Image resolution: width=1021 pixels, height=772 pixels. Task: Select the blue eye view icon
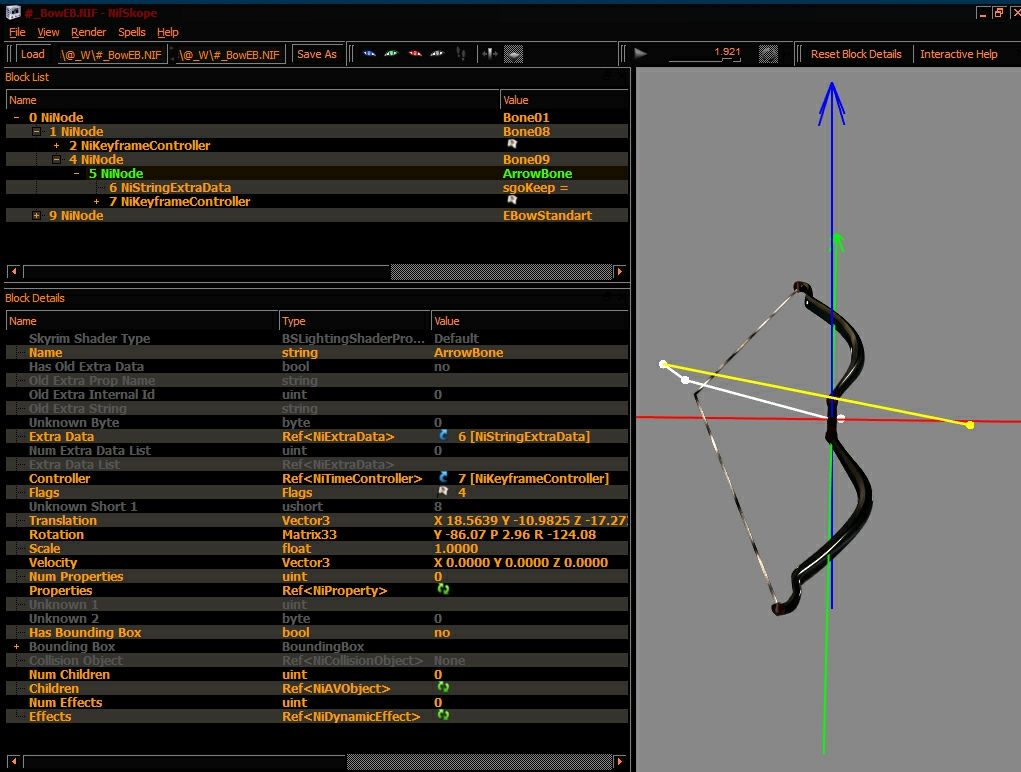[x=369, y=54]
